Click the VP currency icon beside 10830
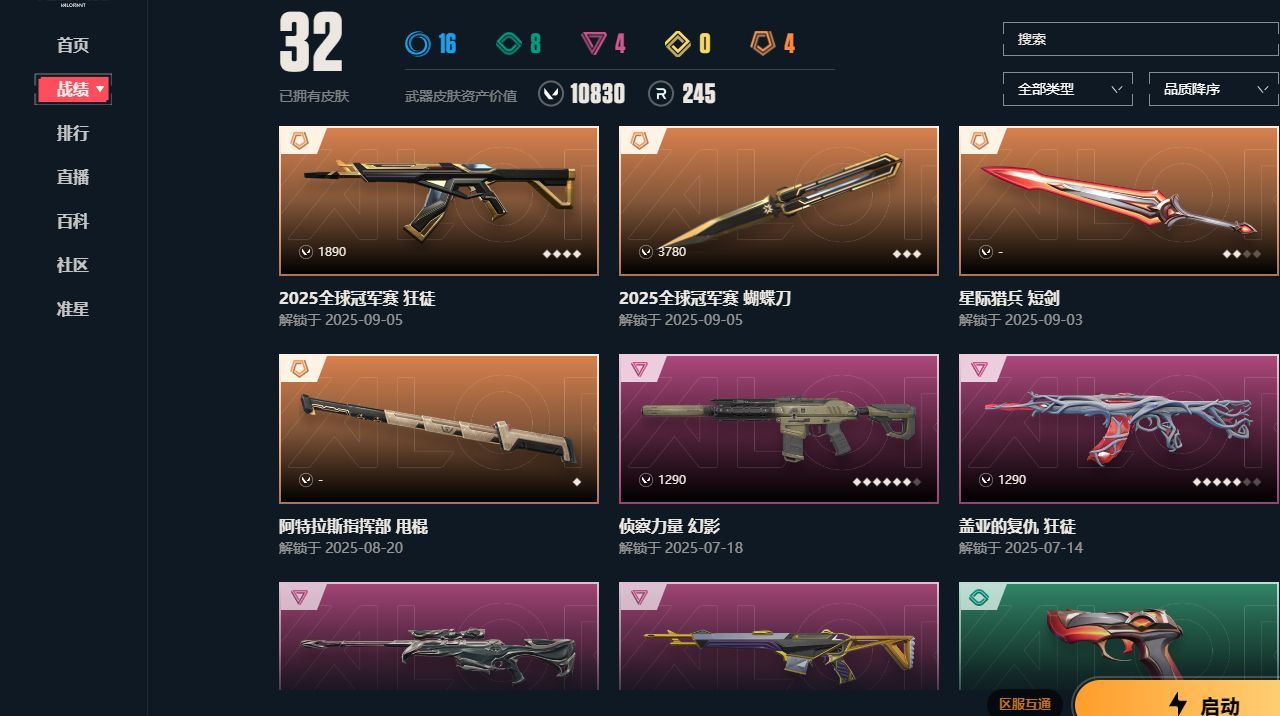 [550, 94]
